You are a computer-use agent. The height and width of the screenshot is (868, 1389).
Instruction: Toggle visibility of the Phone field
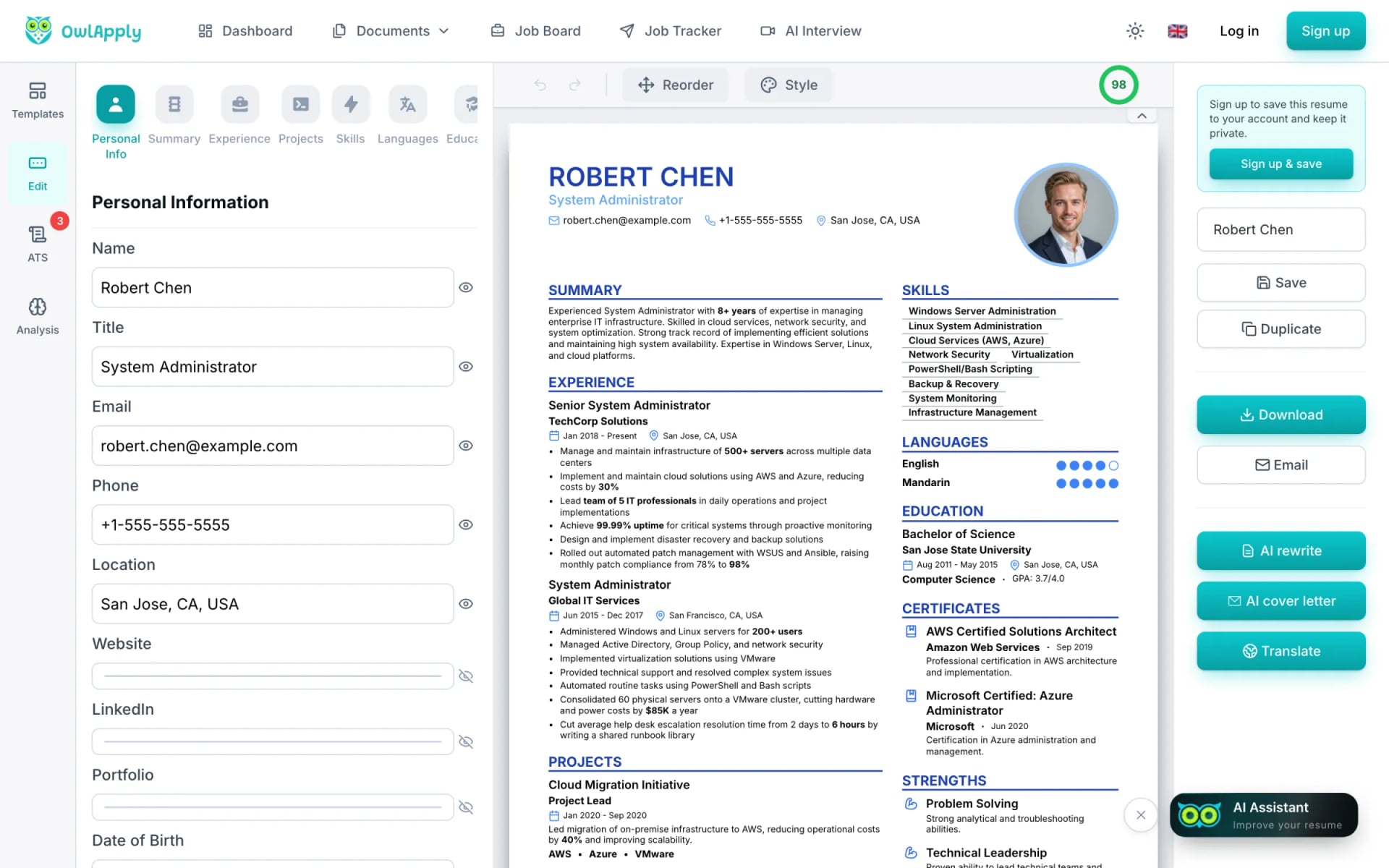[x=466, y=525]
